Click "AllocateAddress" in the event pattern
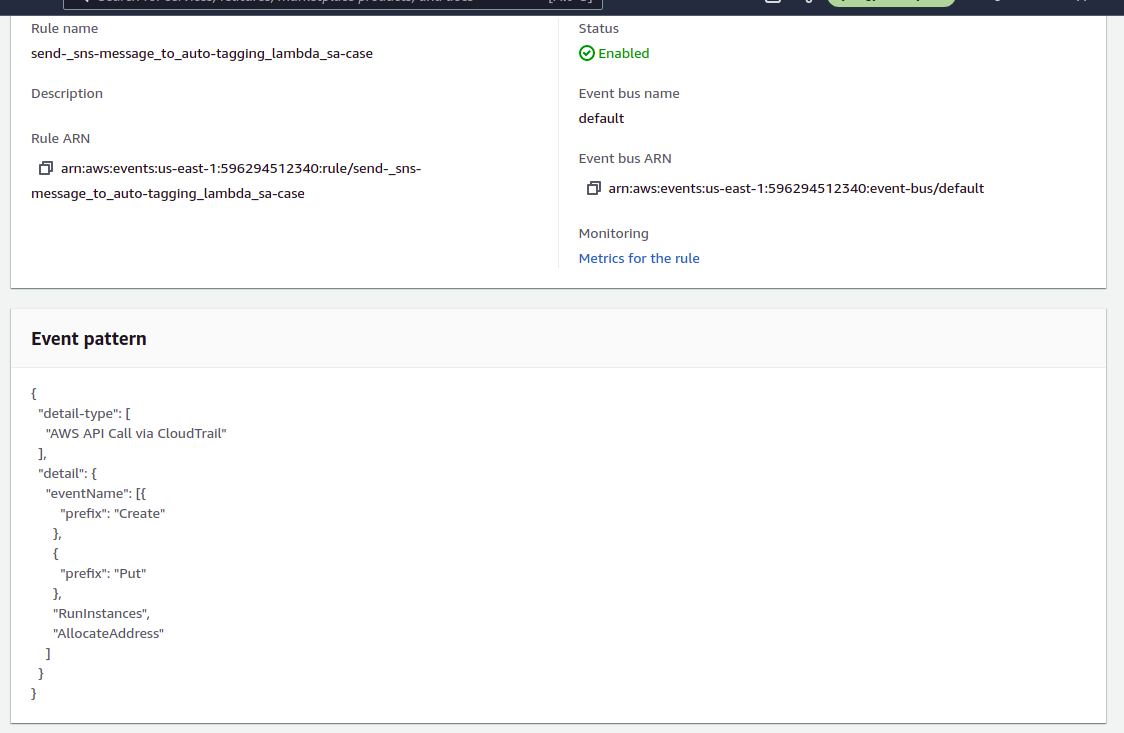Image resolution: width=1124 pixels, height=733 pixels. tap(108, 634)
